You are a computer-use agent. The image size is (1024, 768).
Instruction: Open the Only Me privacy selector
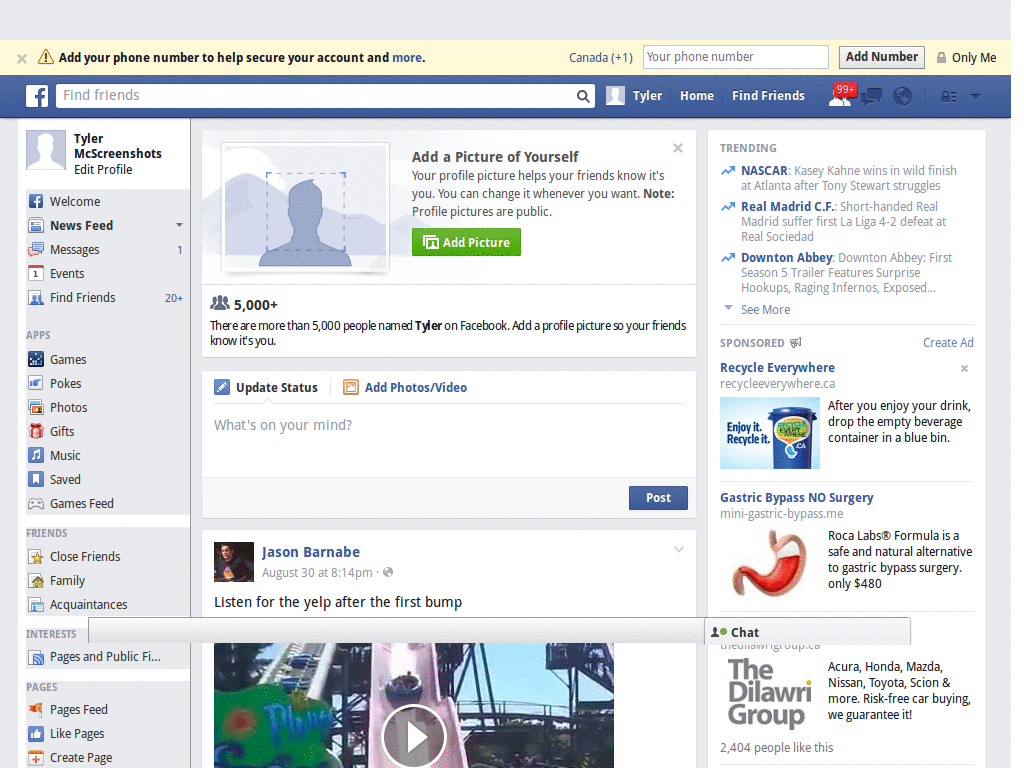pos(967,57)
